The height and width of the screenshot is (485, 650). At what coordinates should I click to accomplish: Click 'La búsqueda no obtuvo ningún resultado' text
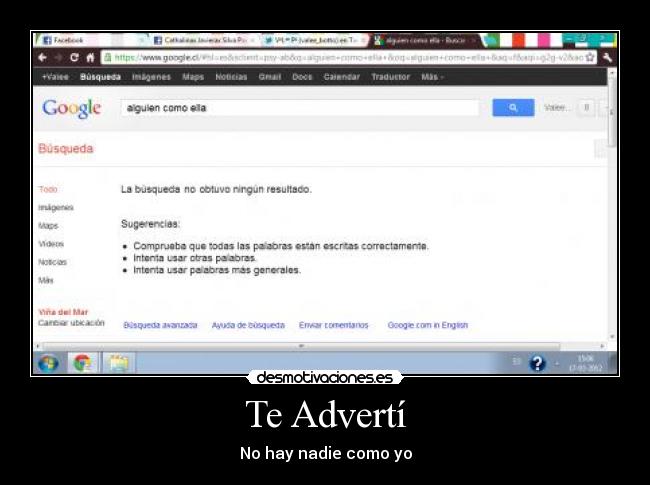(x=216, y=189)
